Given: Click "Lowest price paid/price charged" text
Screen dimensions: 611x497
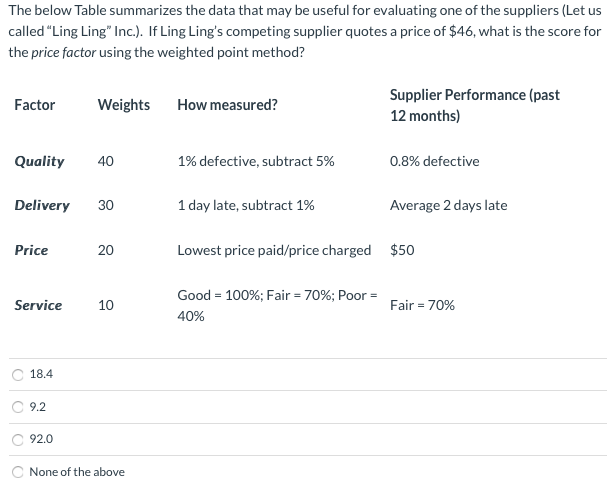Looking at the screenshot, I should point(274,250).
